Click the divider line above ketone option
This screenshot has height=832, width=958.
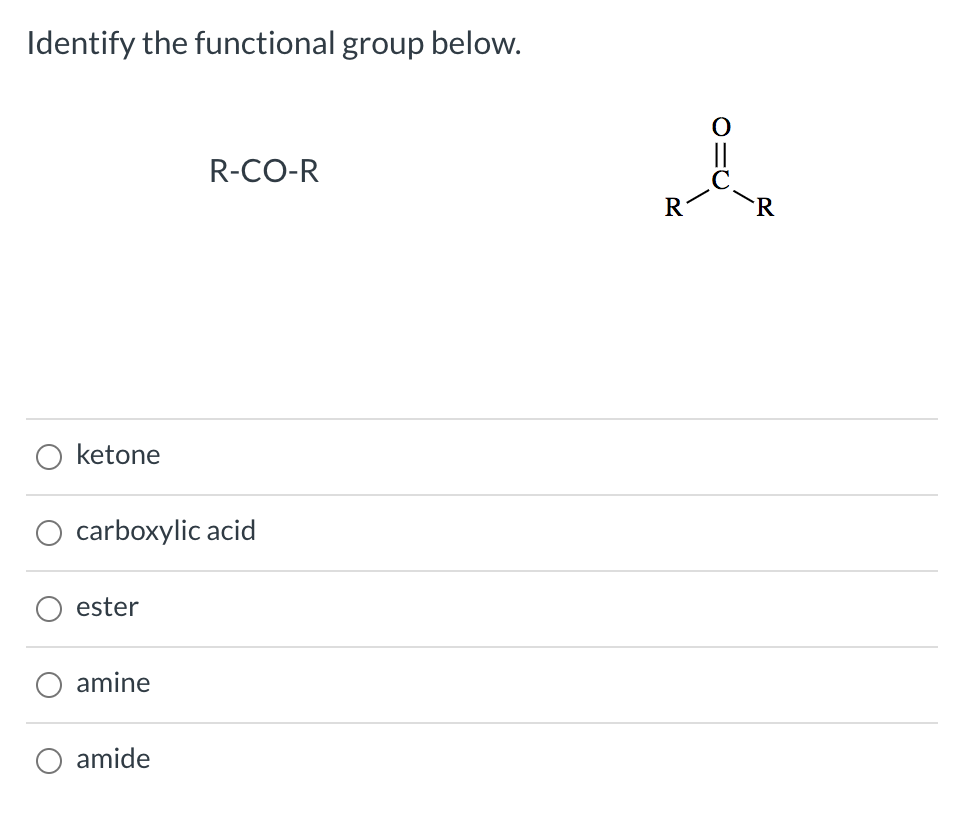pyautogui.click(x=480, y=418)
